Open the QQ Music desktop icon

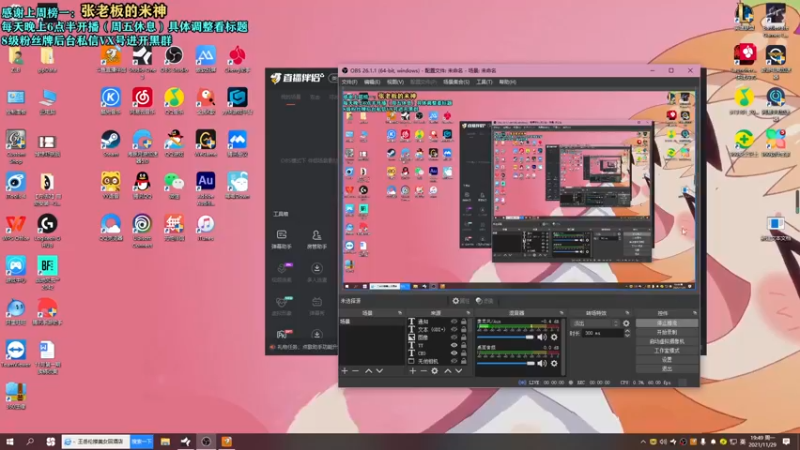[x=174, y=101]
